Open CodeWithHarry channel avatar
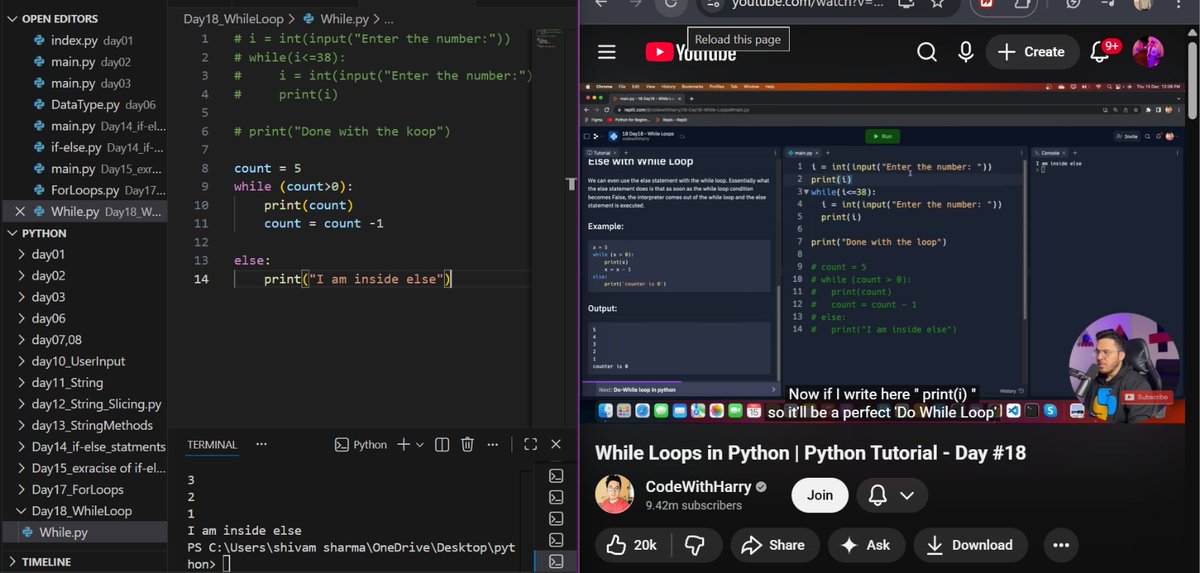Image resolution: width=1200 pixels, height=573 pixels. [614, 495]
